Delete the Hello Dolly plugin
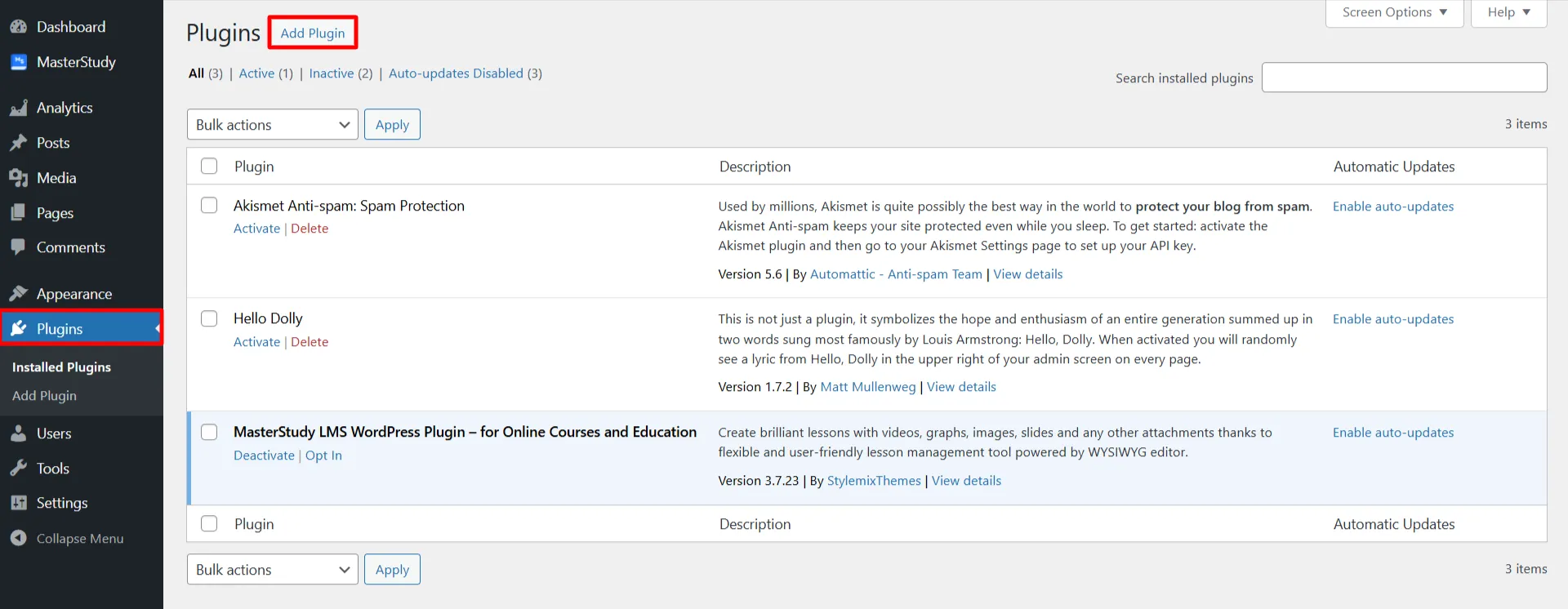Screen dimensions: 1568x609 coord(310,342)
